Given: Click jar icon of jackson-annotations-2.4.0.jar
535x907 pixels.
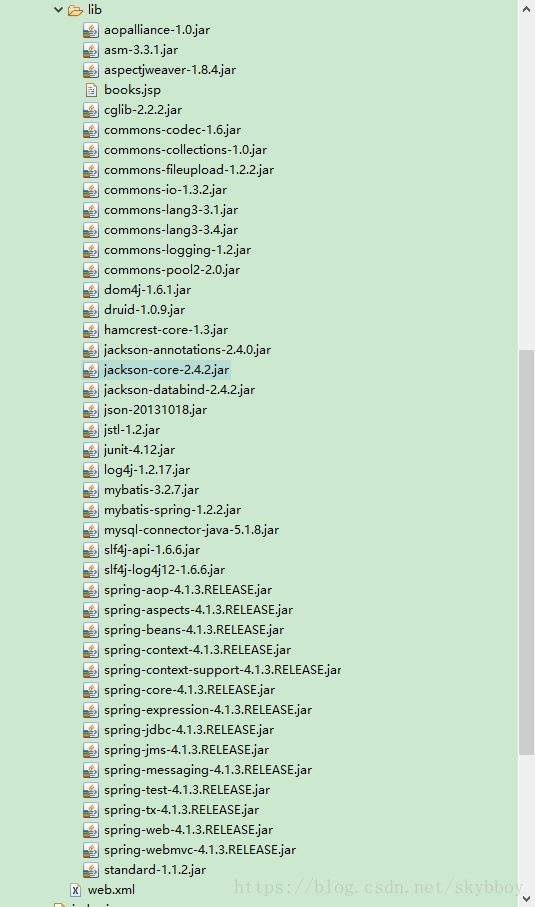Looking at the screenshot, I should pyautogui.click(x=91, y=350).
